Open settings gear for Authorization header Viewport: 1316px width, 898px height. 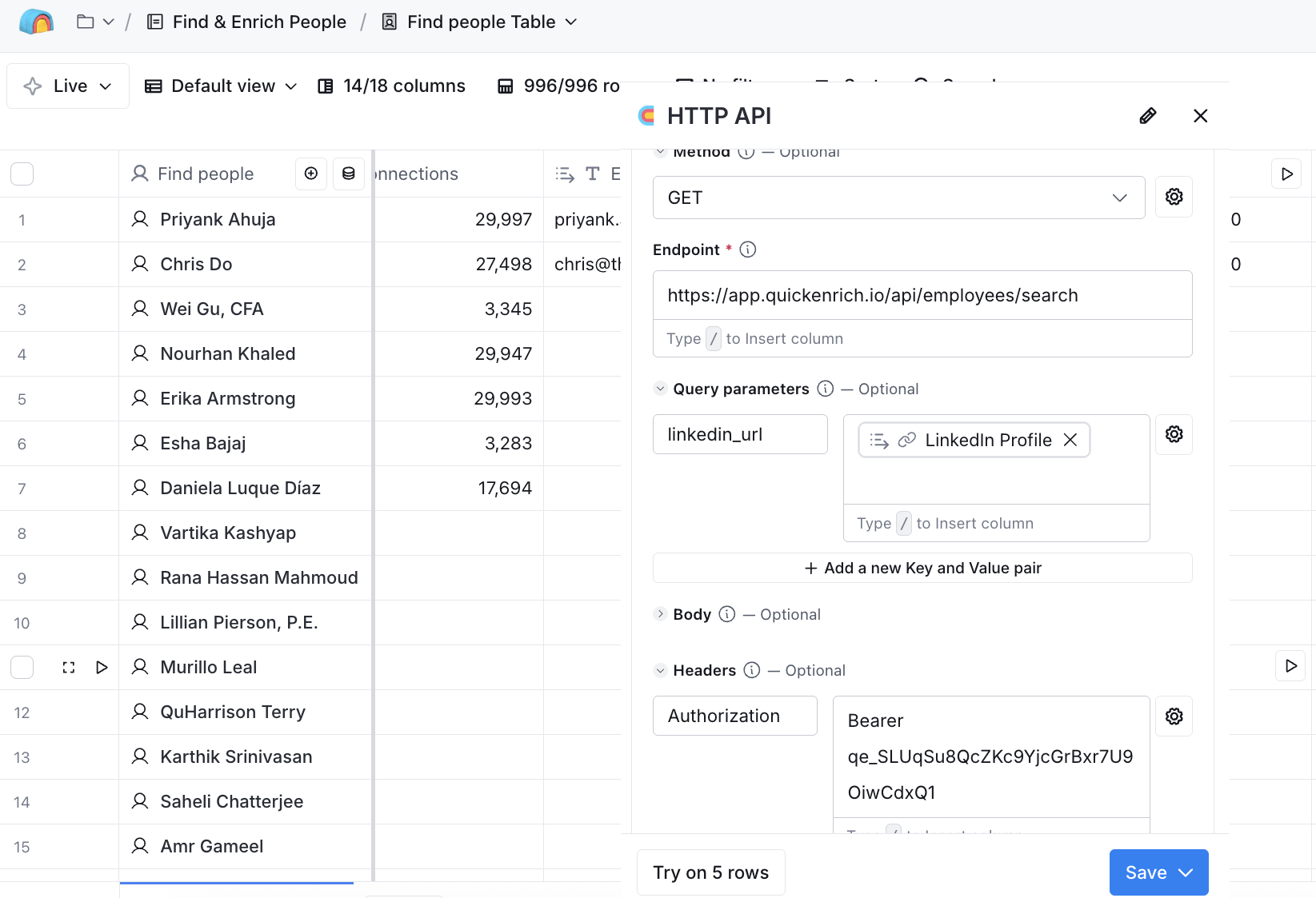coord(1174,716)
